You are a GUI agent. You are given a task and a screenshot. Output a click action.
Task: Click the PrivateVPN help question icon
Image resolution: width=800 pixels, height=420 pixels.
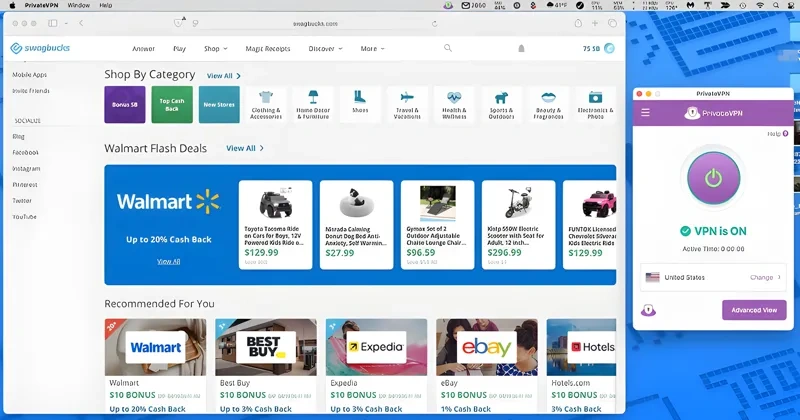(x=785, y=134)
